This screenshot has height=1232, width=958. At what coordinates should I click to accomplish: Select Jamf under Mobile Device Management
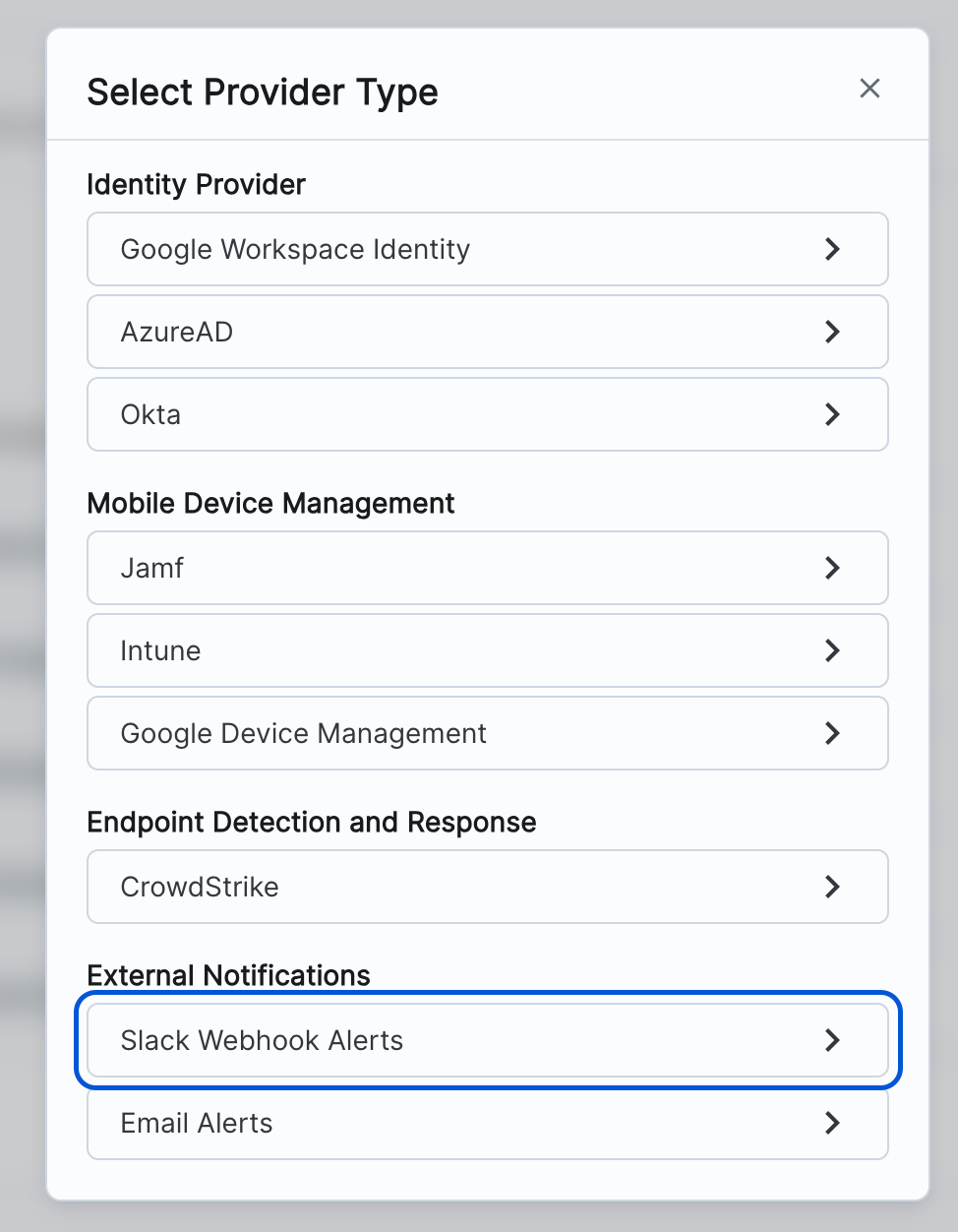click(x=152, y=568)
